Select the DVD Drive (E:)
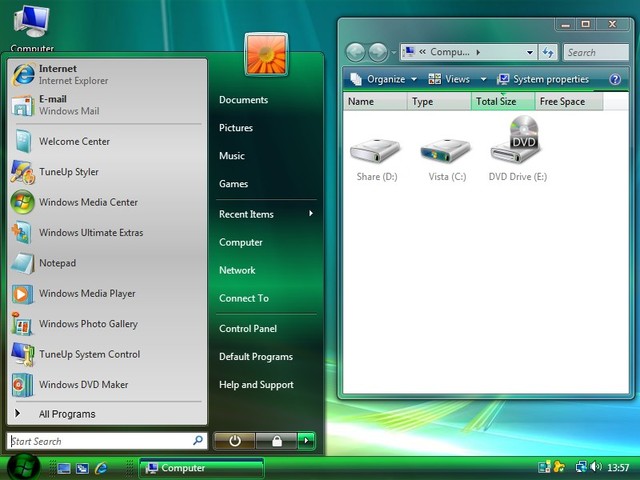The image size is (640, 480). [x=517, y=149]
